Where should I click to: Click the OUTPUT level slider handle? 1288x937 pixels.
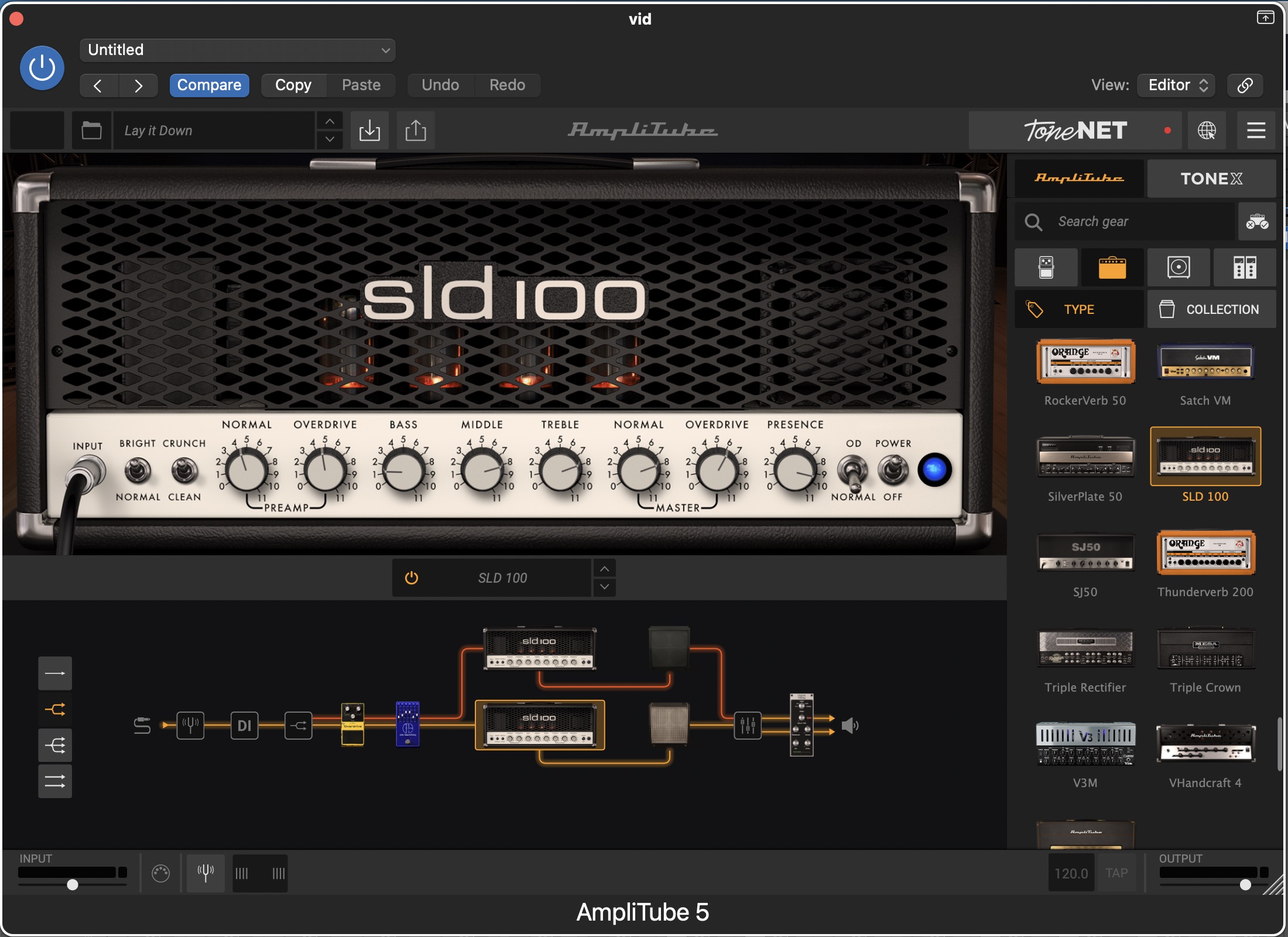tap(1245, 885)
